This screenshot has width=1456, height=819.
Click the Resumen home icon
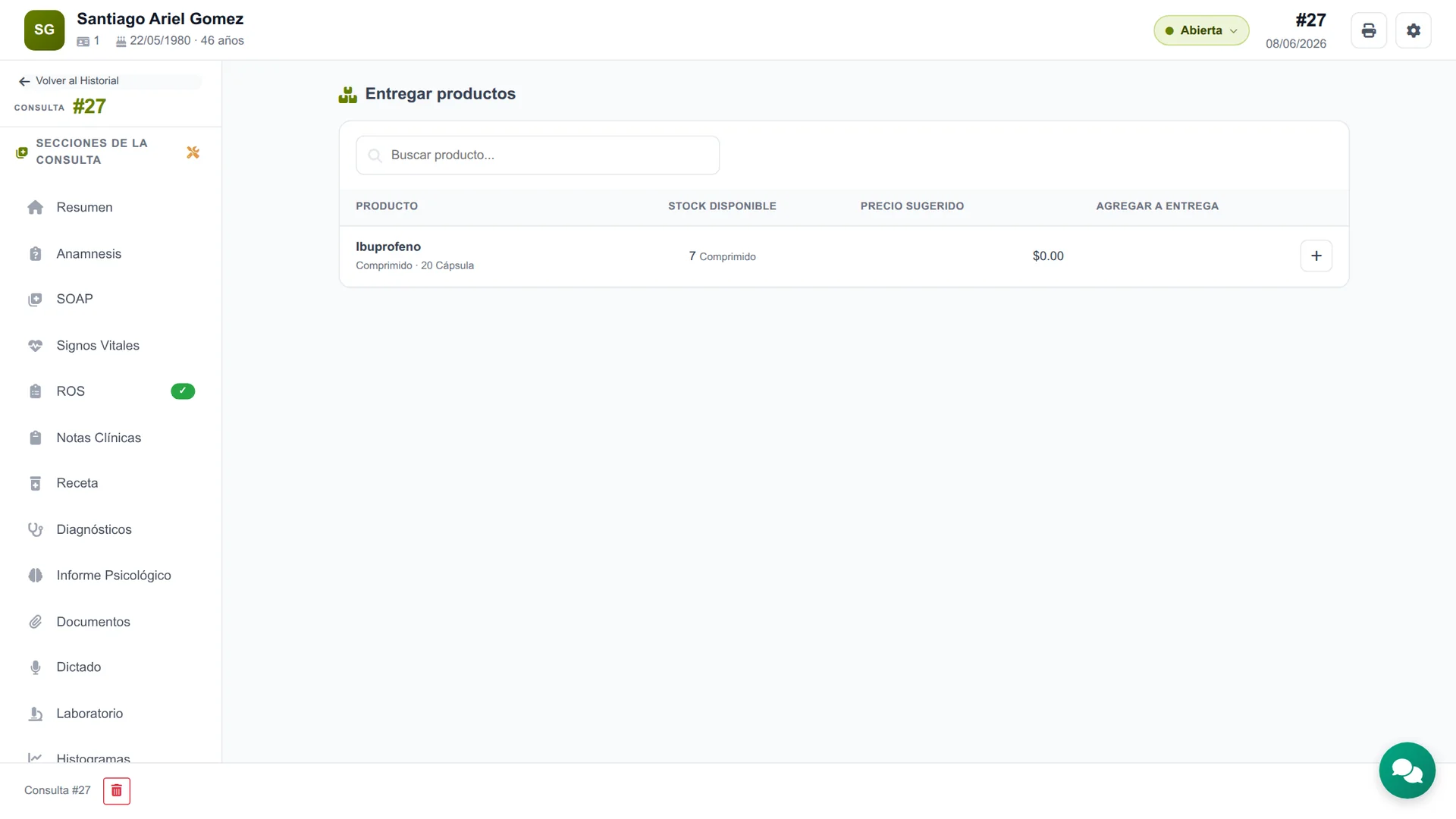(35, 207)
